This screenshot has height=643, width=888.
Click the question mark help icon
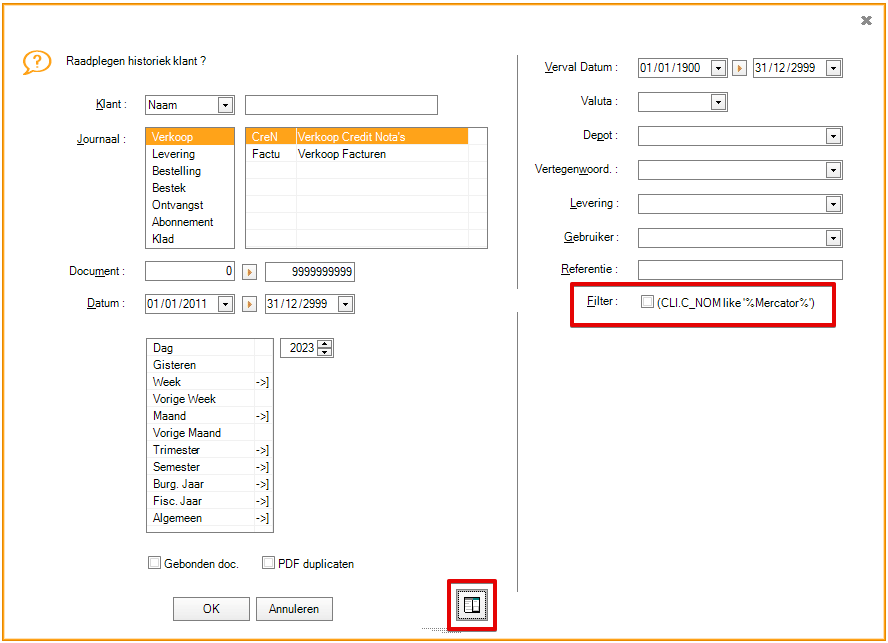pyautogui.click(x=37, y=63)
